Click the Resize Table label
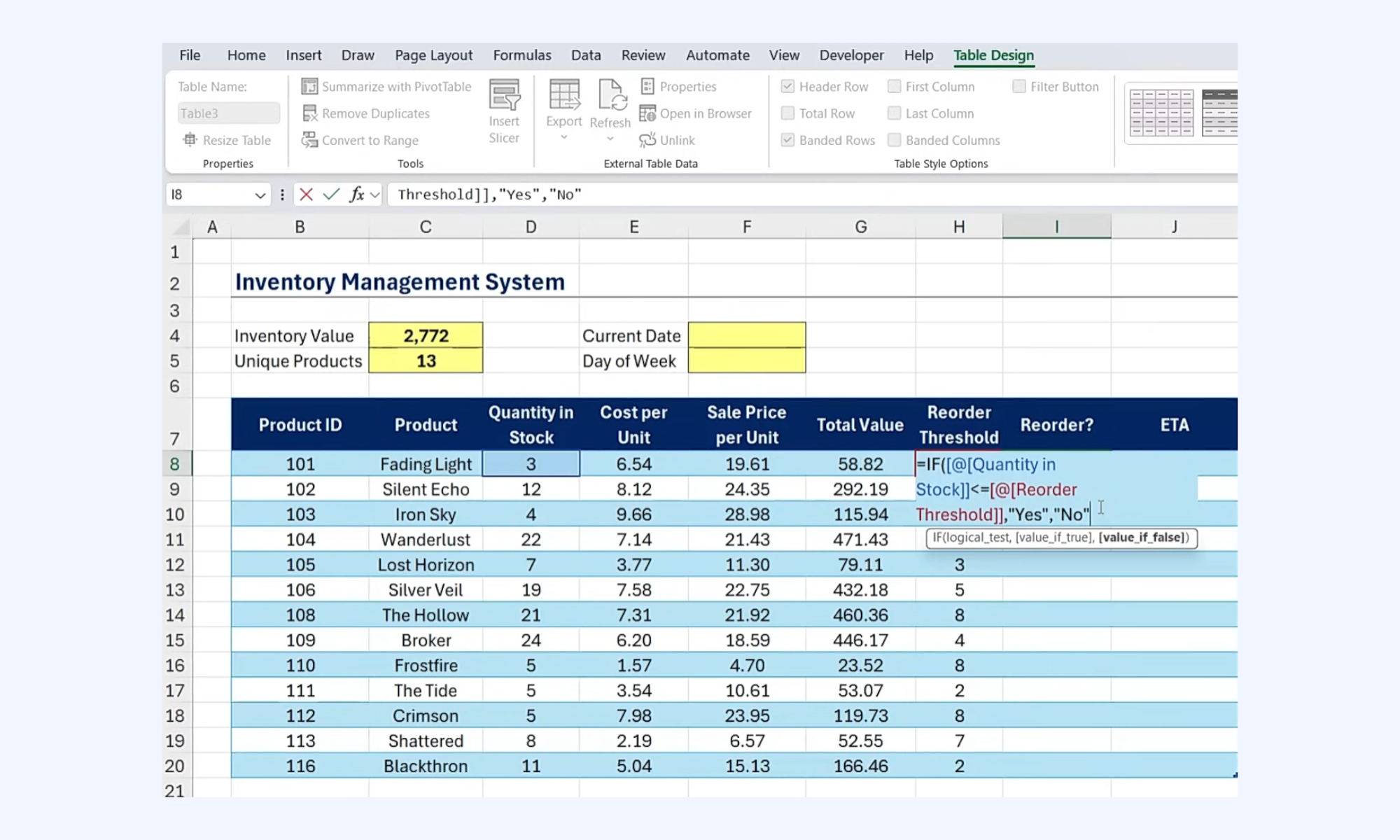The width and height of the screenshot is (1400, 840). [237, 140]
